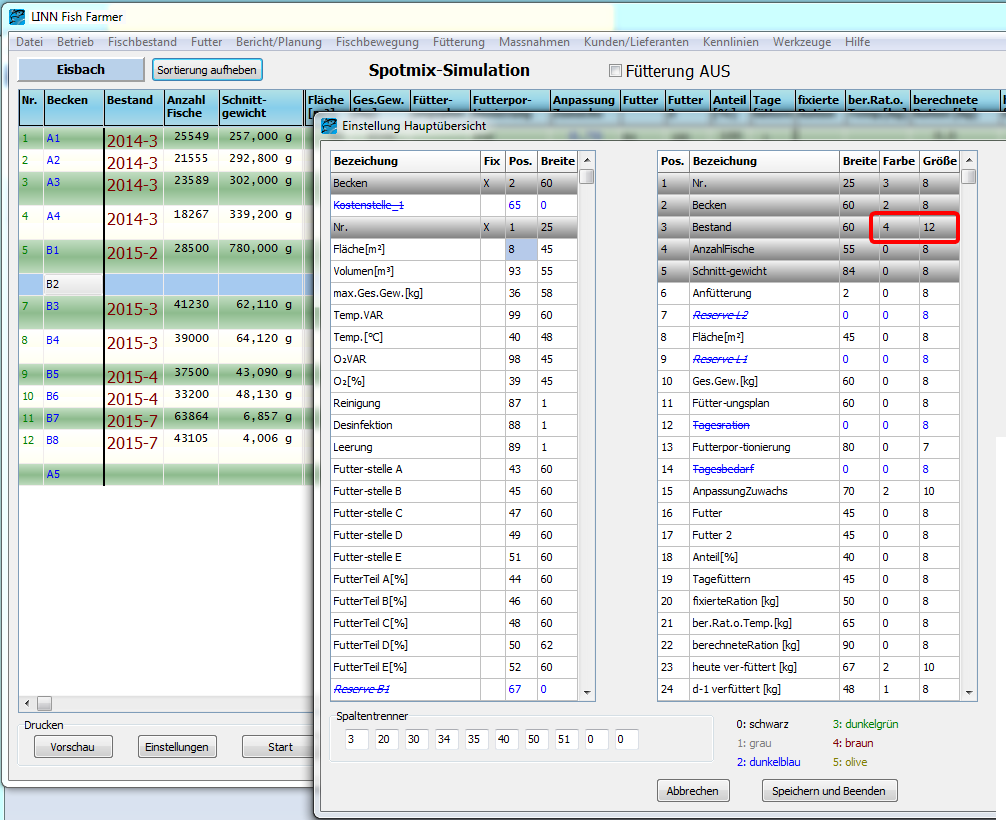Click the Fix cell of Becken row
1006x820 pixels.
pyautogui.click(x=493, y=183)
